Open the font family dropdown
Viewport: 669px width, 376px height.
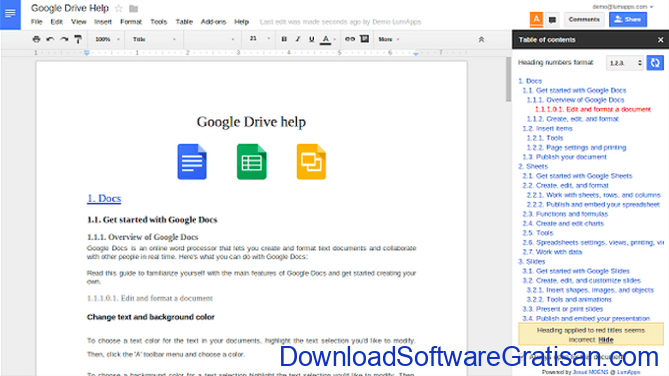point(212,39)
